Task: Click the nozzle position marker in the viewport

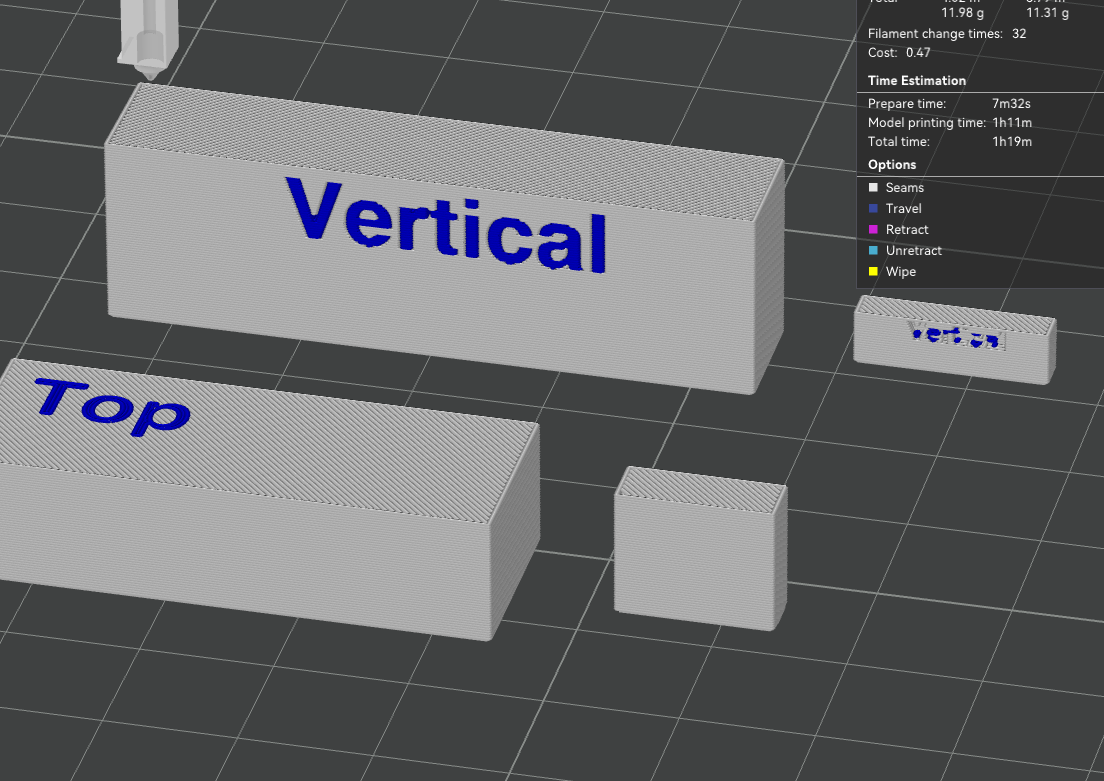Action: click(149, 39)
